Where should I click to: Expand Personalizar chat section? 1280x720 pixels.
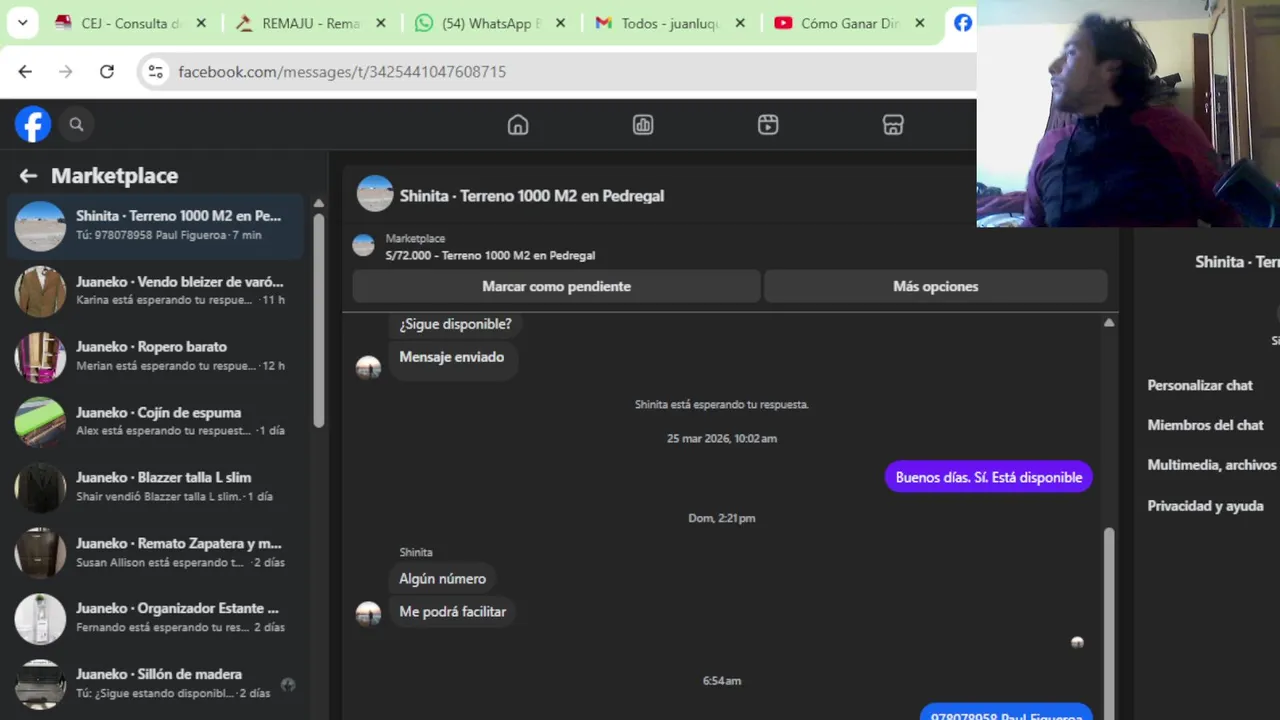pyautogui.click(x=1200, y=385)
